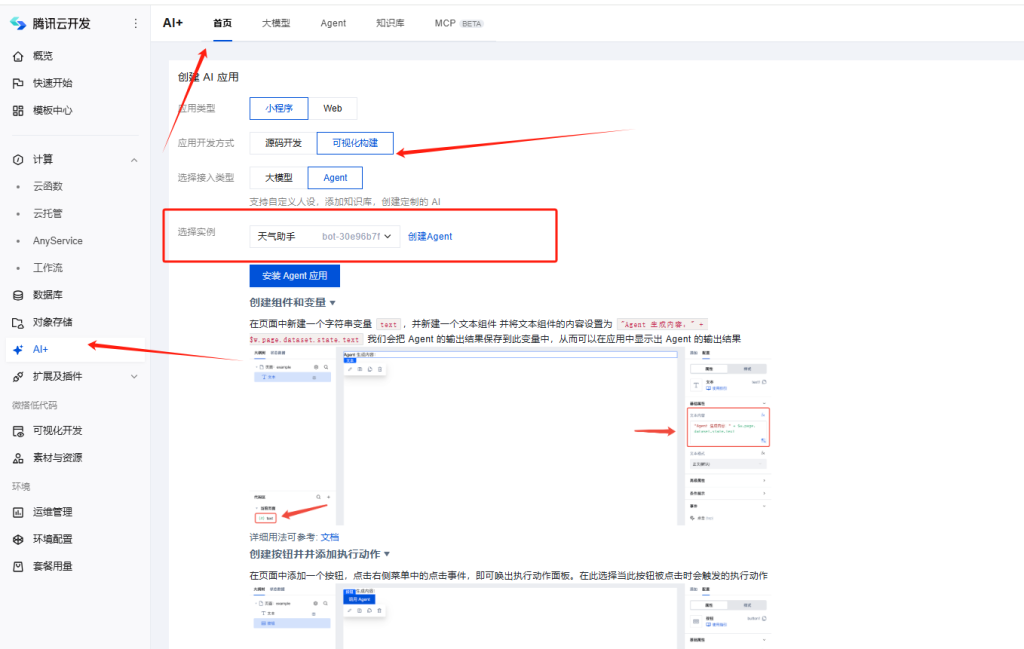Click the 对象存储 folder icon

point(18,323)
